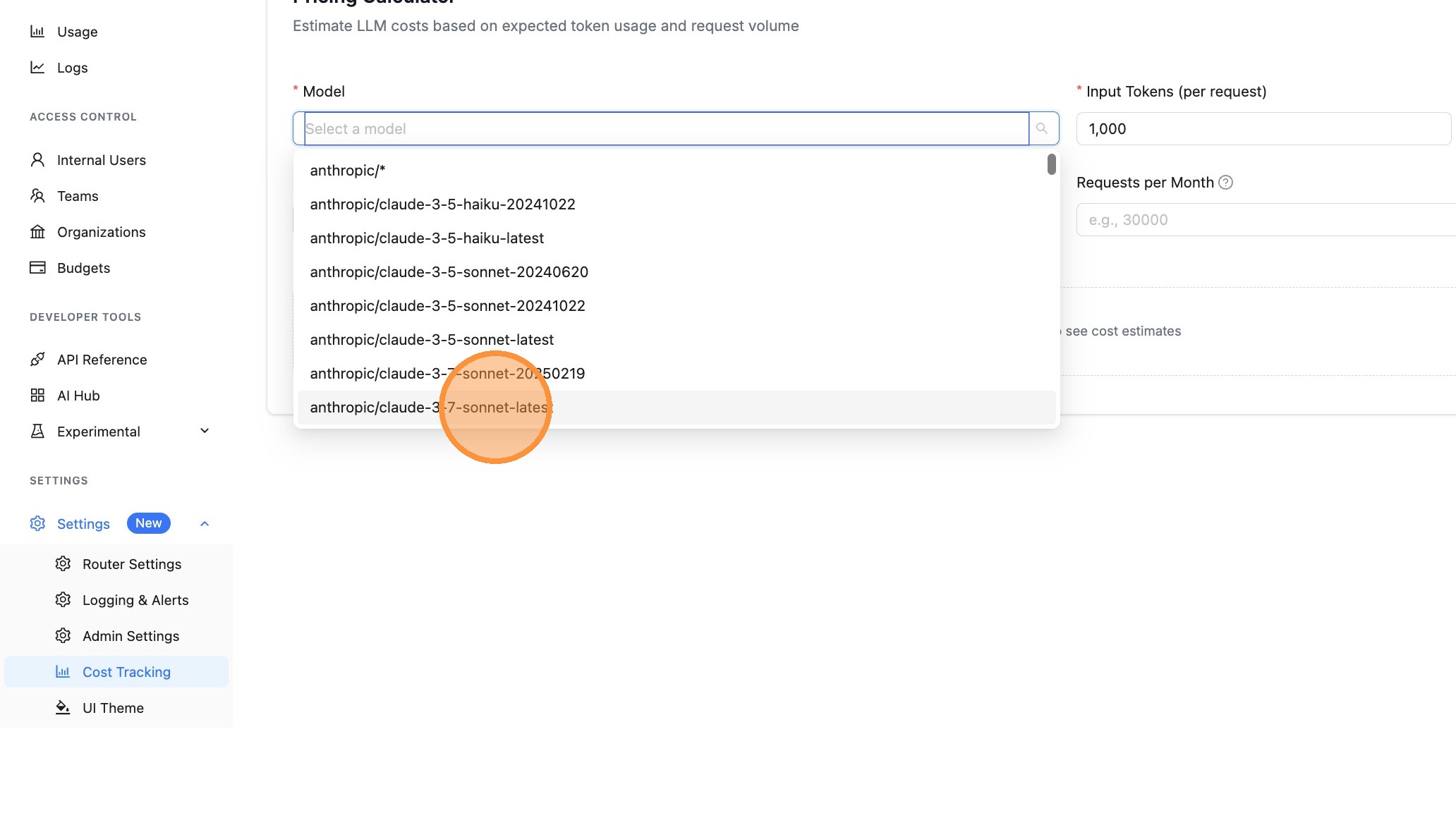Click the API Reference rocket icon
1456x813 pixels.
tap(37, 360)
